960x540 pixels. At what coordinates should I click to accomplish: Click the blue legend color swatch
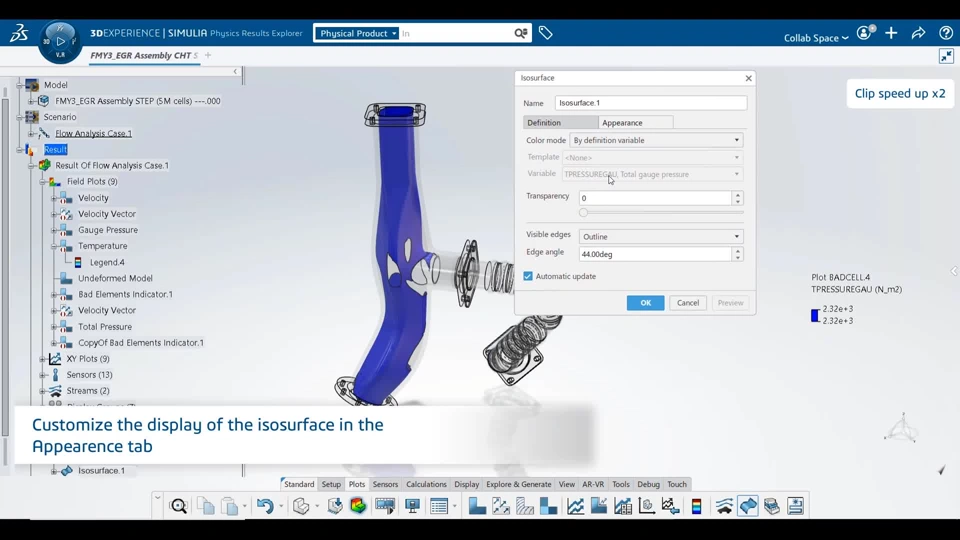click(x=815, y=315)
